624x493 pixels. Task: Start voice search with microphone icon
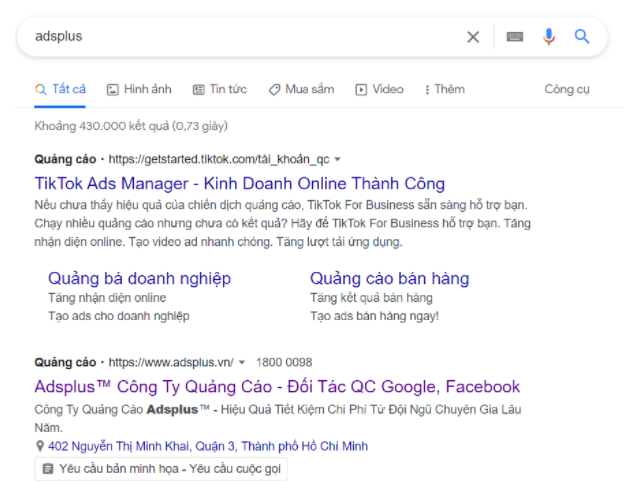[548, 37]
